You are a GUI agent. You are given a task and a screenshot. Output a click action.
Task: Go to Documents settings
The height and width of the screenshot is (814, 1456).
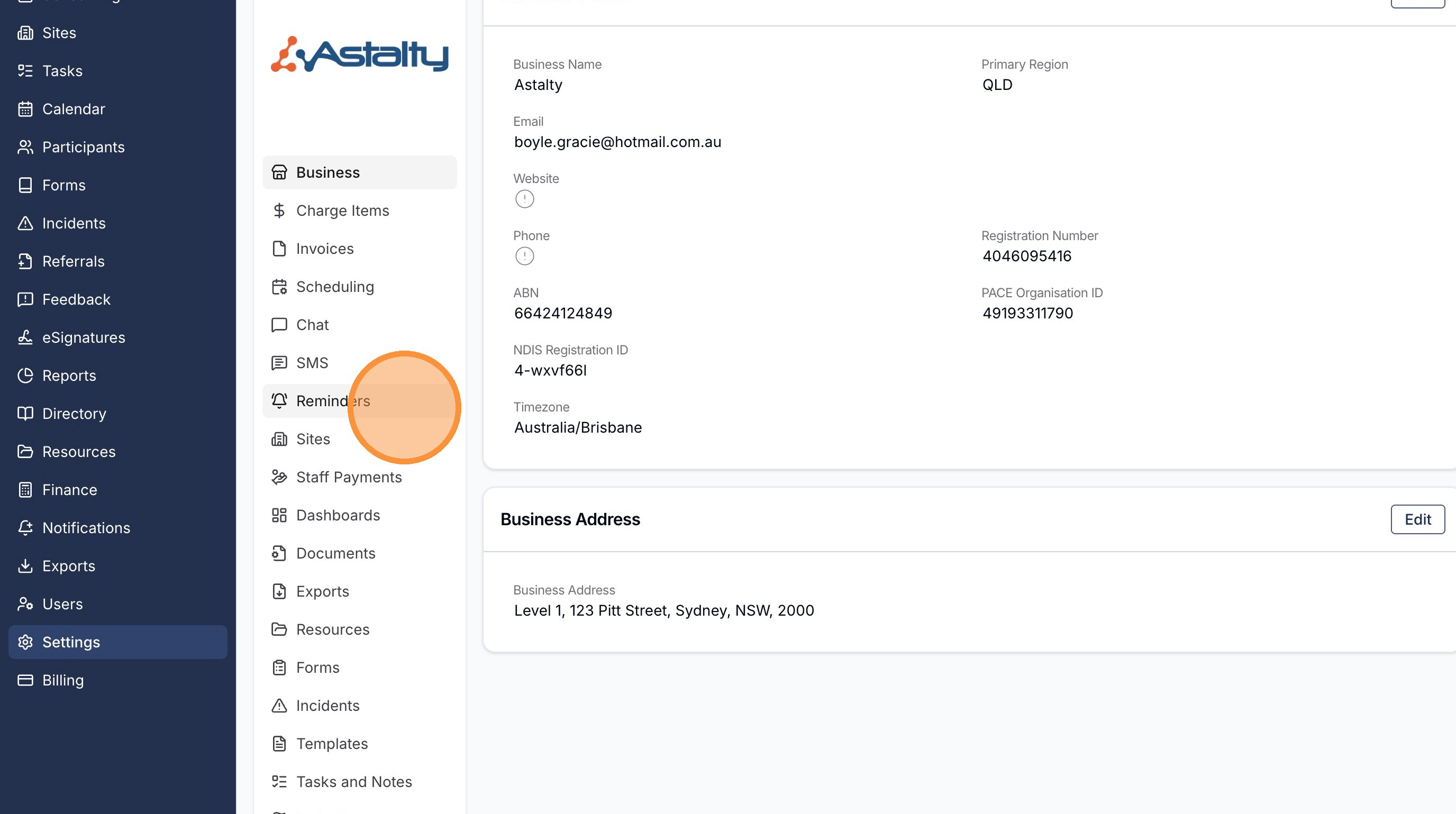coord(359,554)
